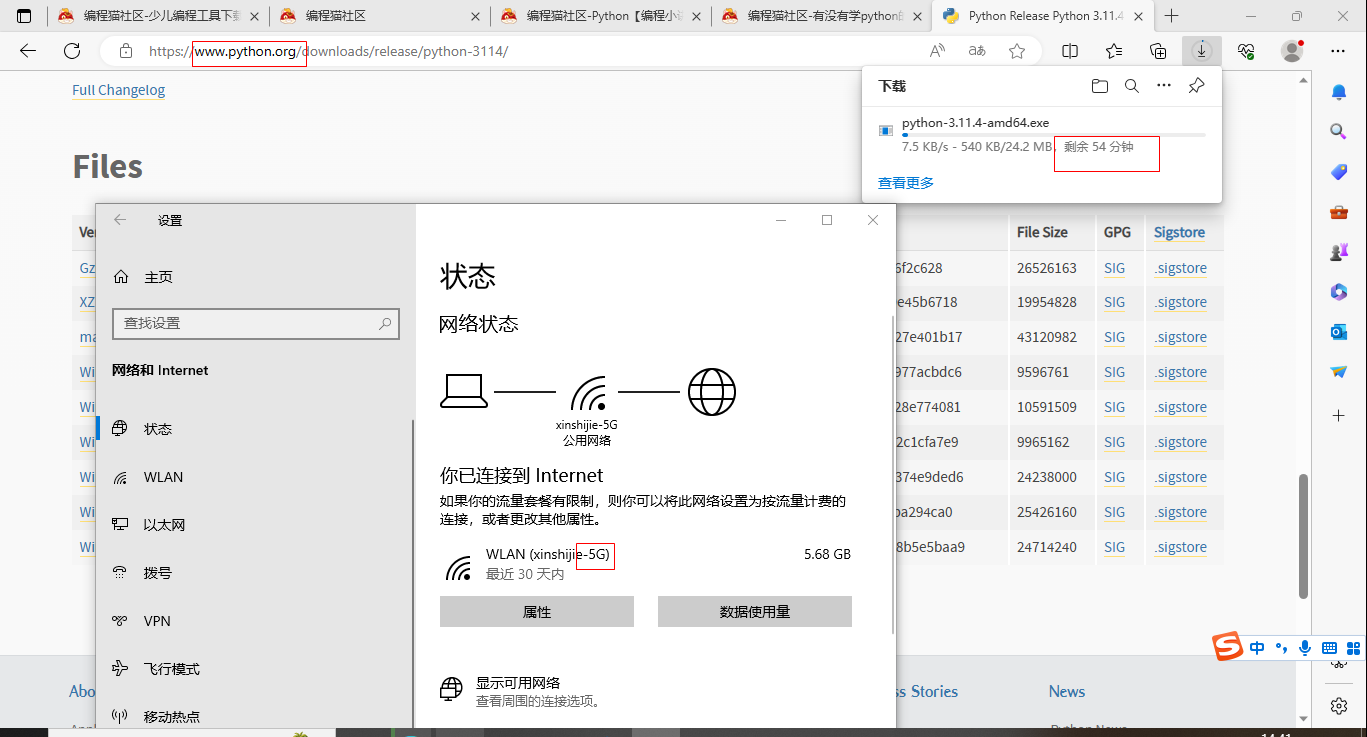Close the Python Release Python 3.11.4 tab
1367x737 pixels.
(1137, 16)
